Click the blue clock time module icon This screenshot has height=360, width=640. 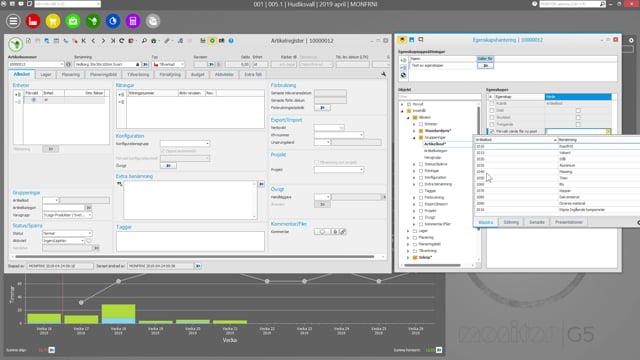click(113, 21)
